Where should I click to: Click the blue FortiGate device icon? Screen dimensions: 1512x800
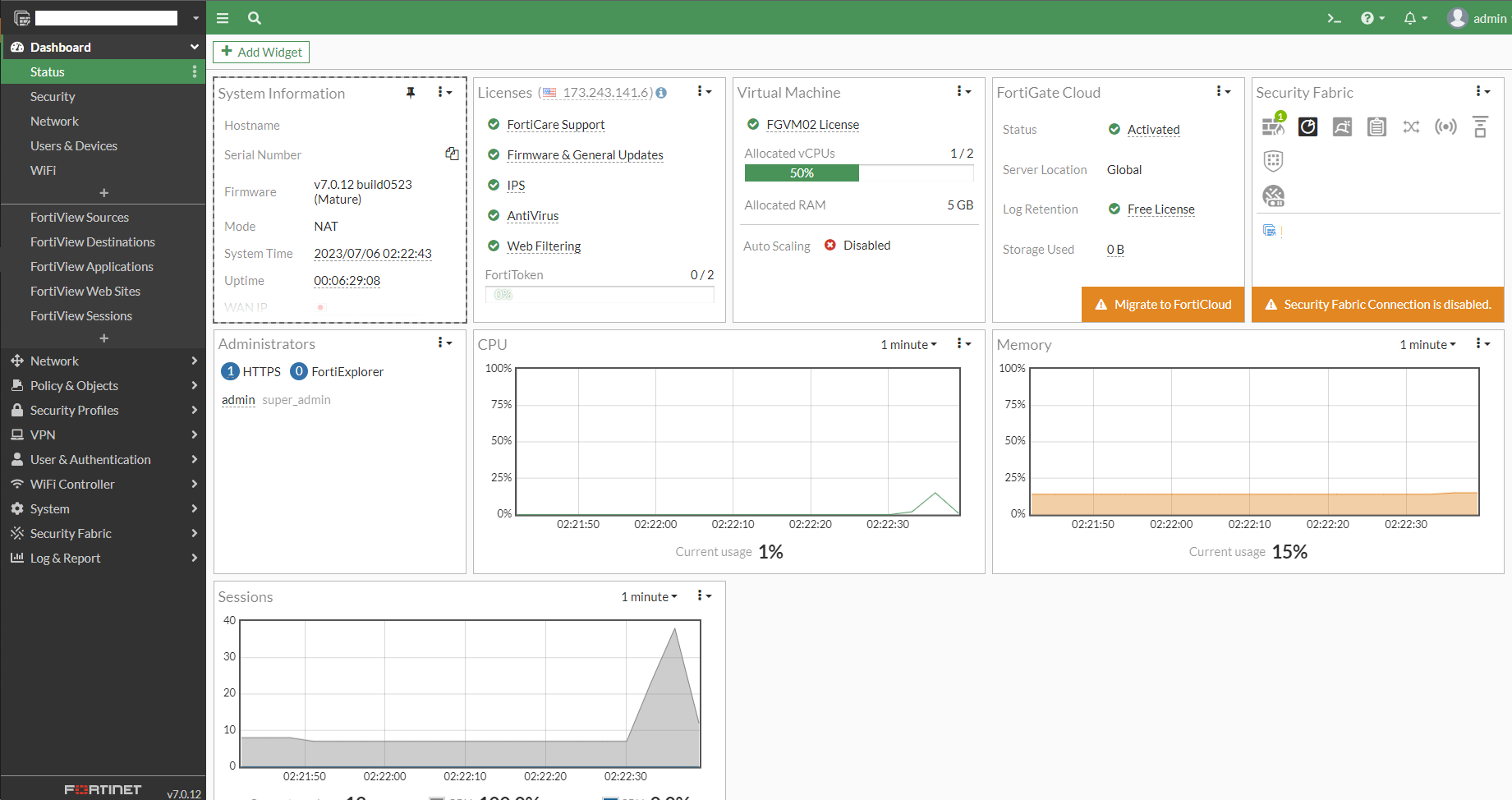coord(1270,231)
